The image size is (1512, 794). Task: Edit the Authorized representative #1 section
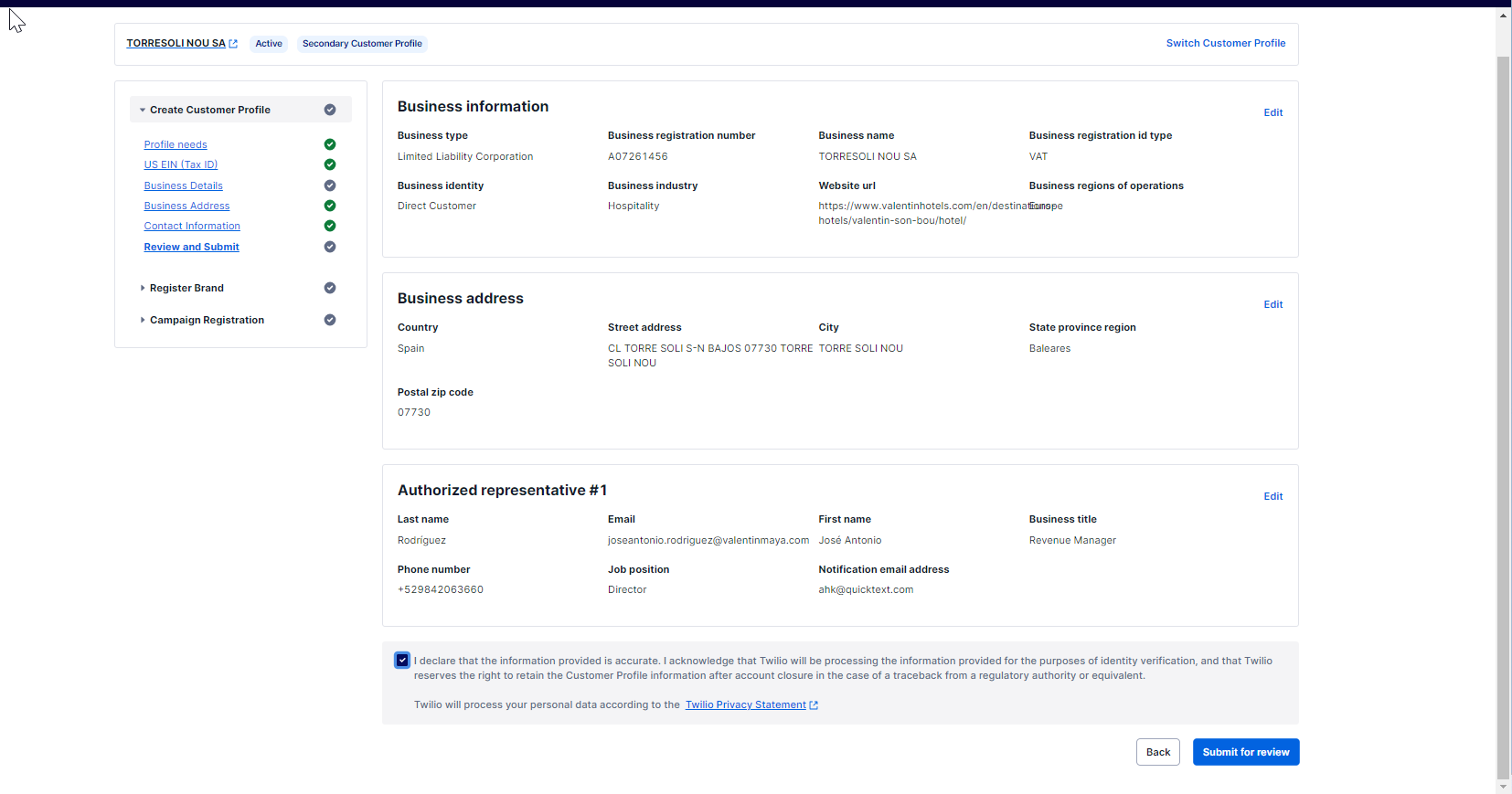[1272, 496]
